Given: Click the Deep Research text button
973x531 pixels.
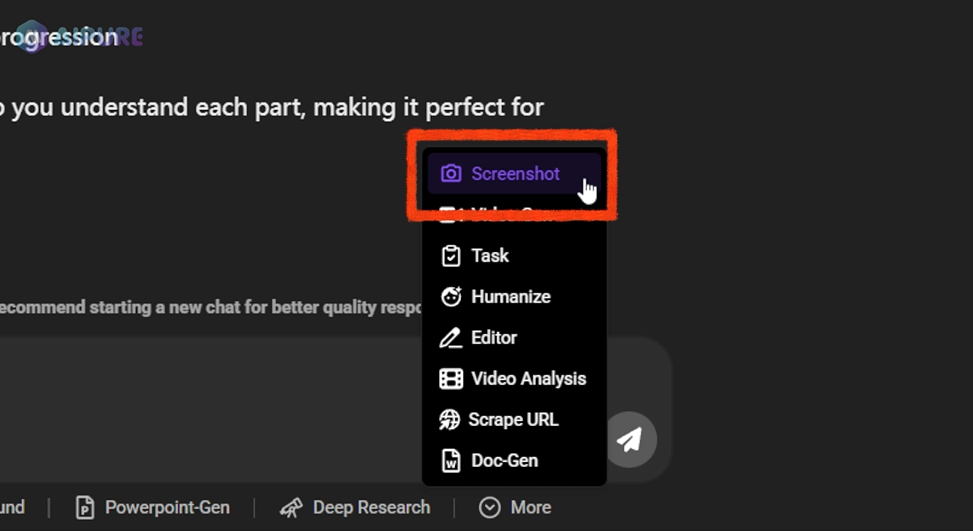Looking at the screenshot, I should point(371,507).
